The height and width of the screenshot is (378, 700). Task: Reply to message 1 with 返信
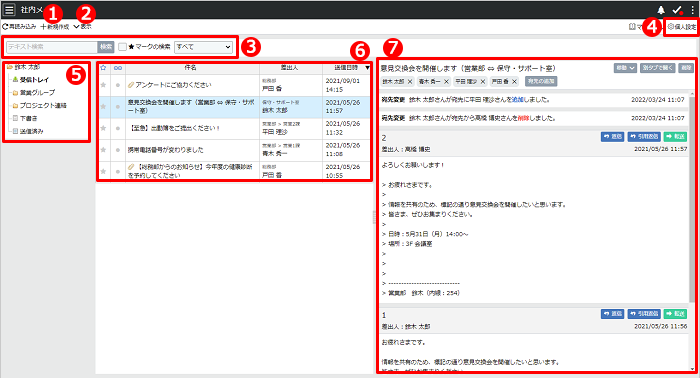[x=612, y=314]
